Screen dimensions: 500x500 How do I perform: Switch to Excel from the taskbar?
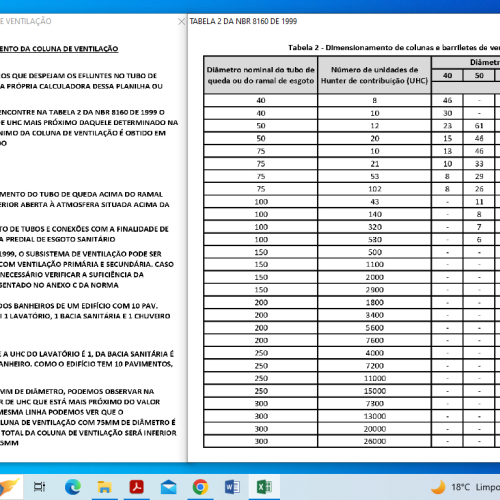[x=264, y=487]
